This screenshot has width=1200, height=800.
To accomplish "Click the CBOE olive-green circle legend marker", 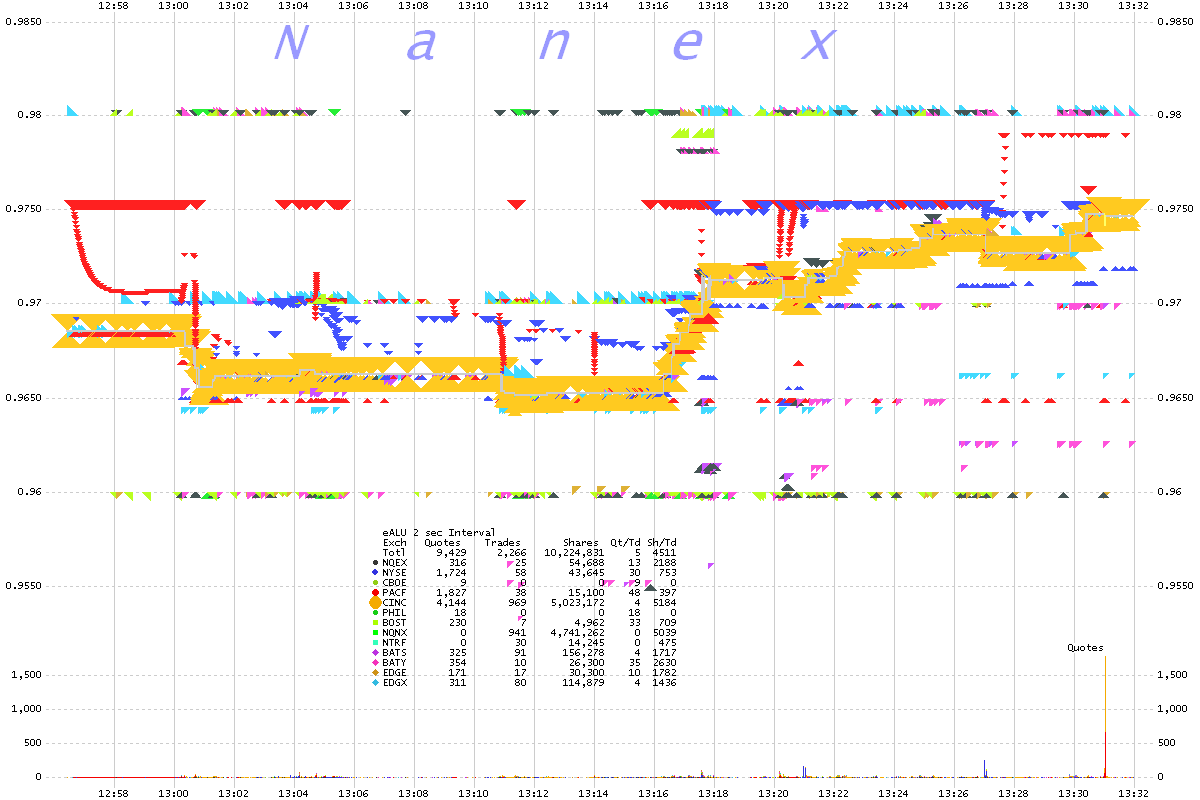I will tap(376, 583).
